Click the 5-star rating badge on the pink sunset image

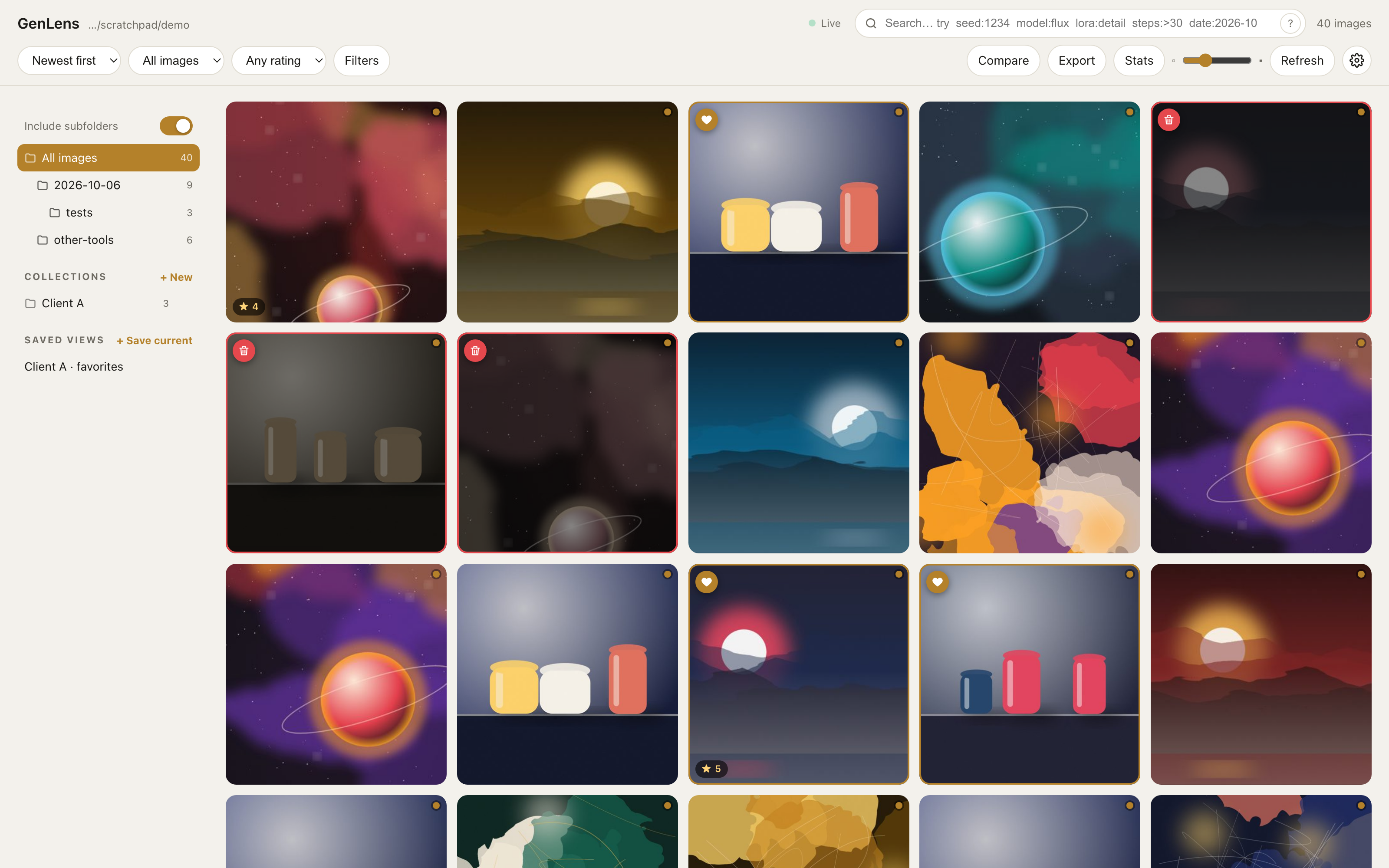[x=711, y=769]
